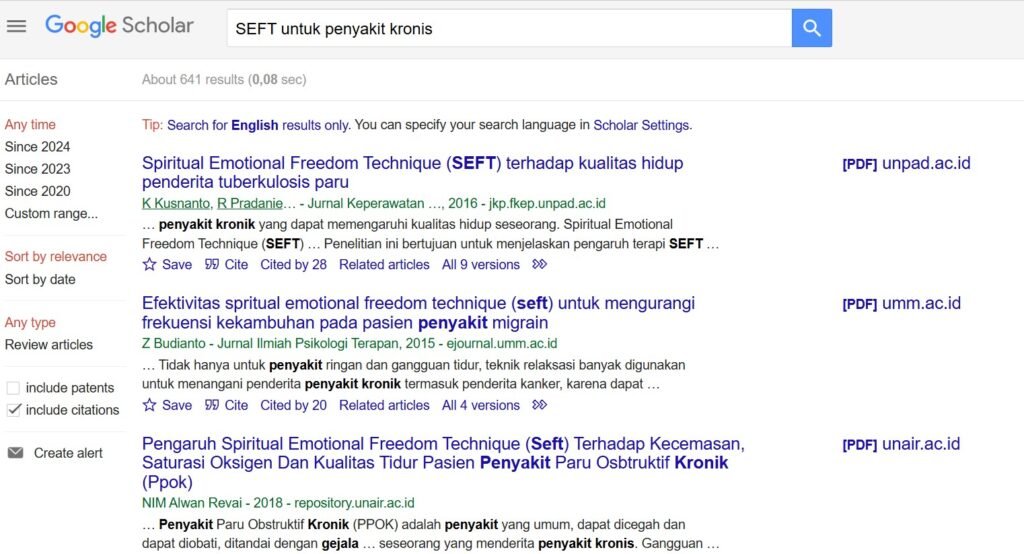
Task: Click the star Save icon for tuberkulosis paru result
Action: point(150,265)
